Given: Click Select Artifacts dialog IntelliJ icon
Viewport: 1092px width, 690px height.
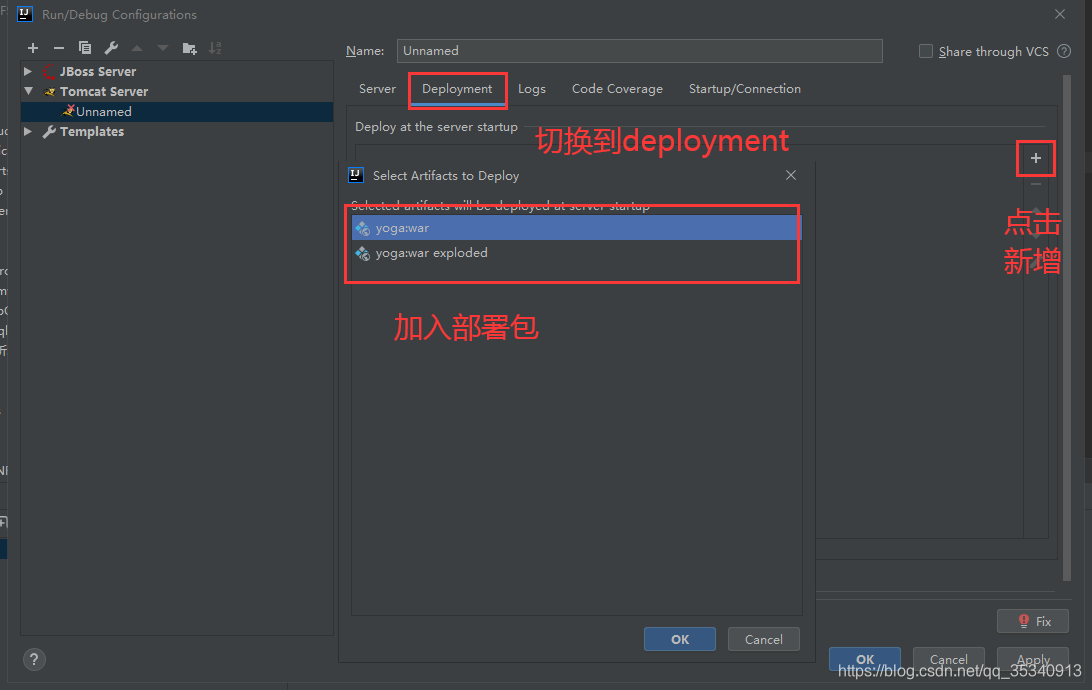Looking at the screenshot, I should point(356,175).
